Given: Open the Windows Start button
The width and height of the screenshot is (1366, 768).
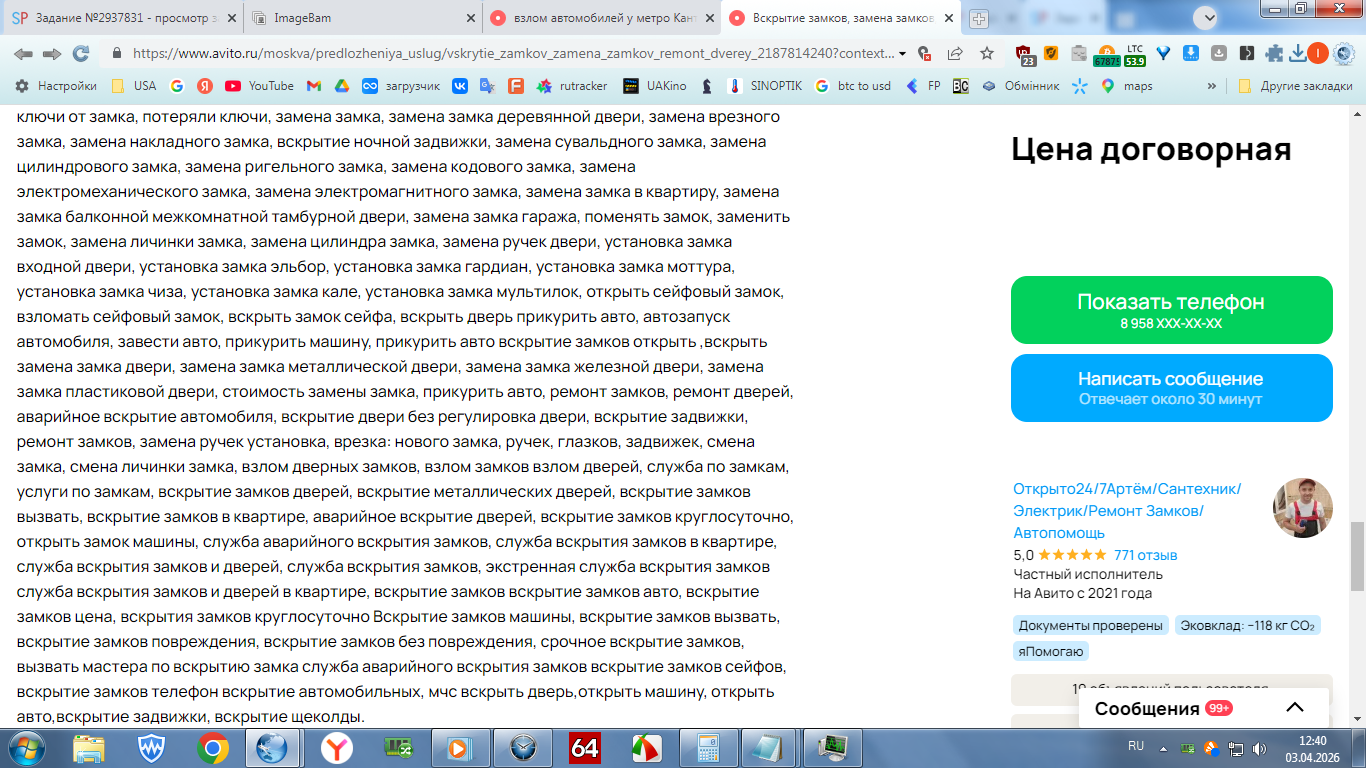Looking at the screenshot, I should 27,748.
